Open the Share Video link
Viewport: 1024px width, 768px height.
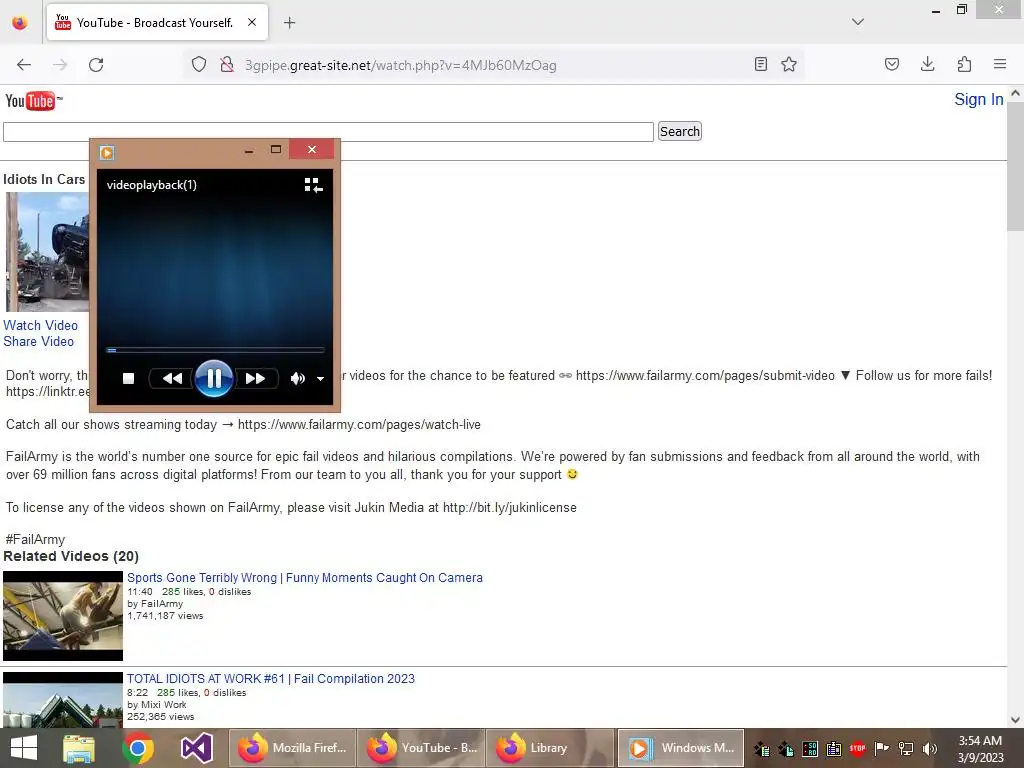coord(39,342)
